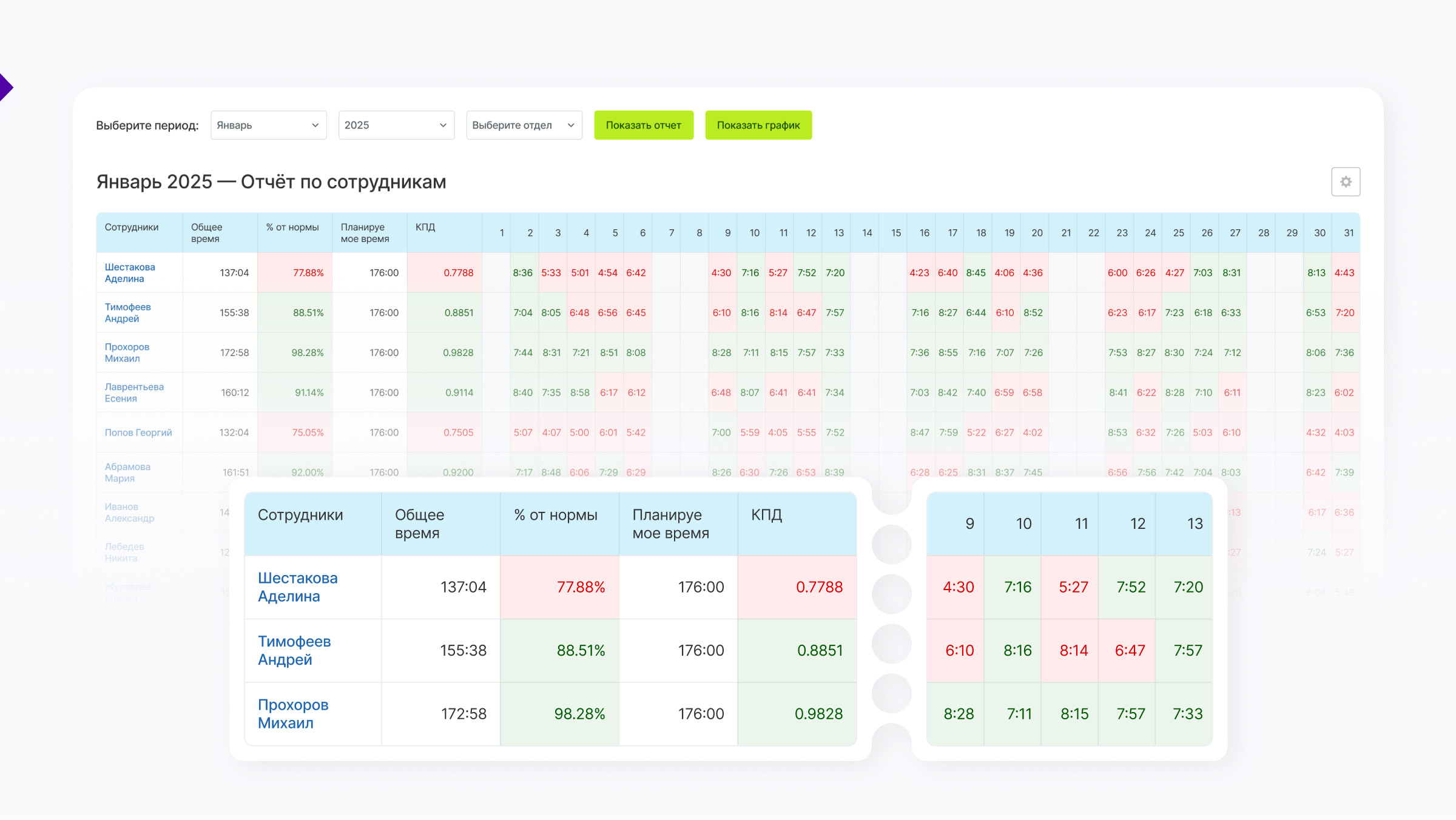Expand the Выберите отдел dropdown
The height and width of the screenshot is (820, 1456).
click(x=524, y=125)
